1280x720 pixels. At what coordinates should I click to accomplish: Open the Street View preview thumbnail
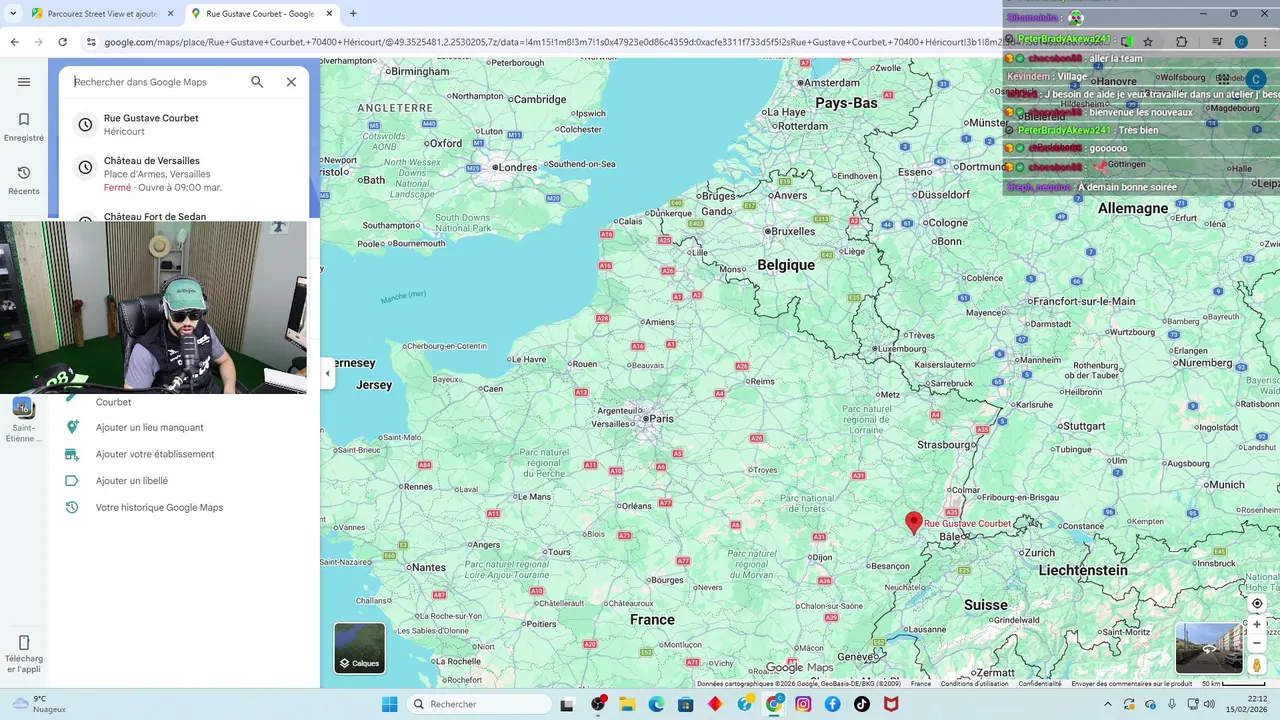point(1209,648)
